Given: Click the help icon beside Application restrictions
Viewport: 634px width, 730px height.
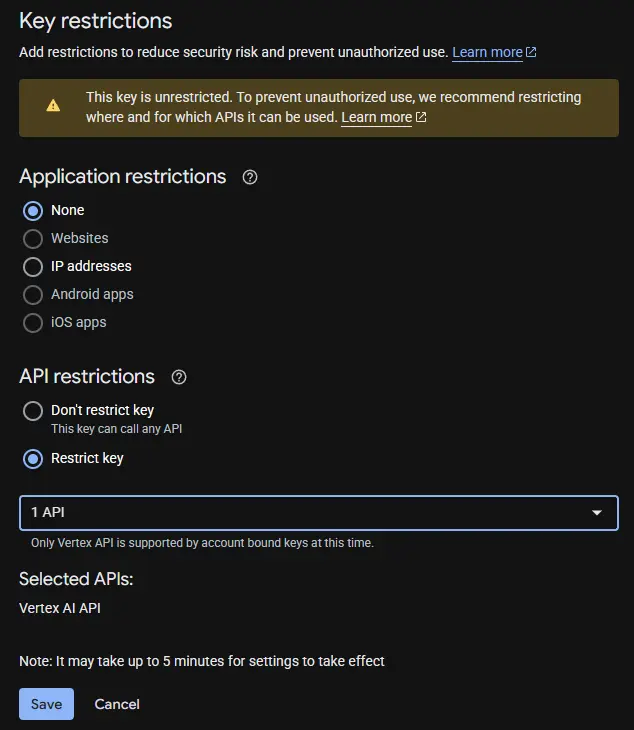Looking at the screenshot, I should coord(250,177).
